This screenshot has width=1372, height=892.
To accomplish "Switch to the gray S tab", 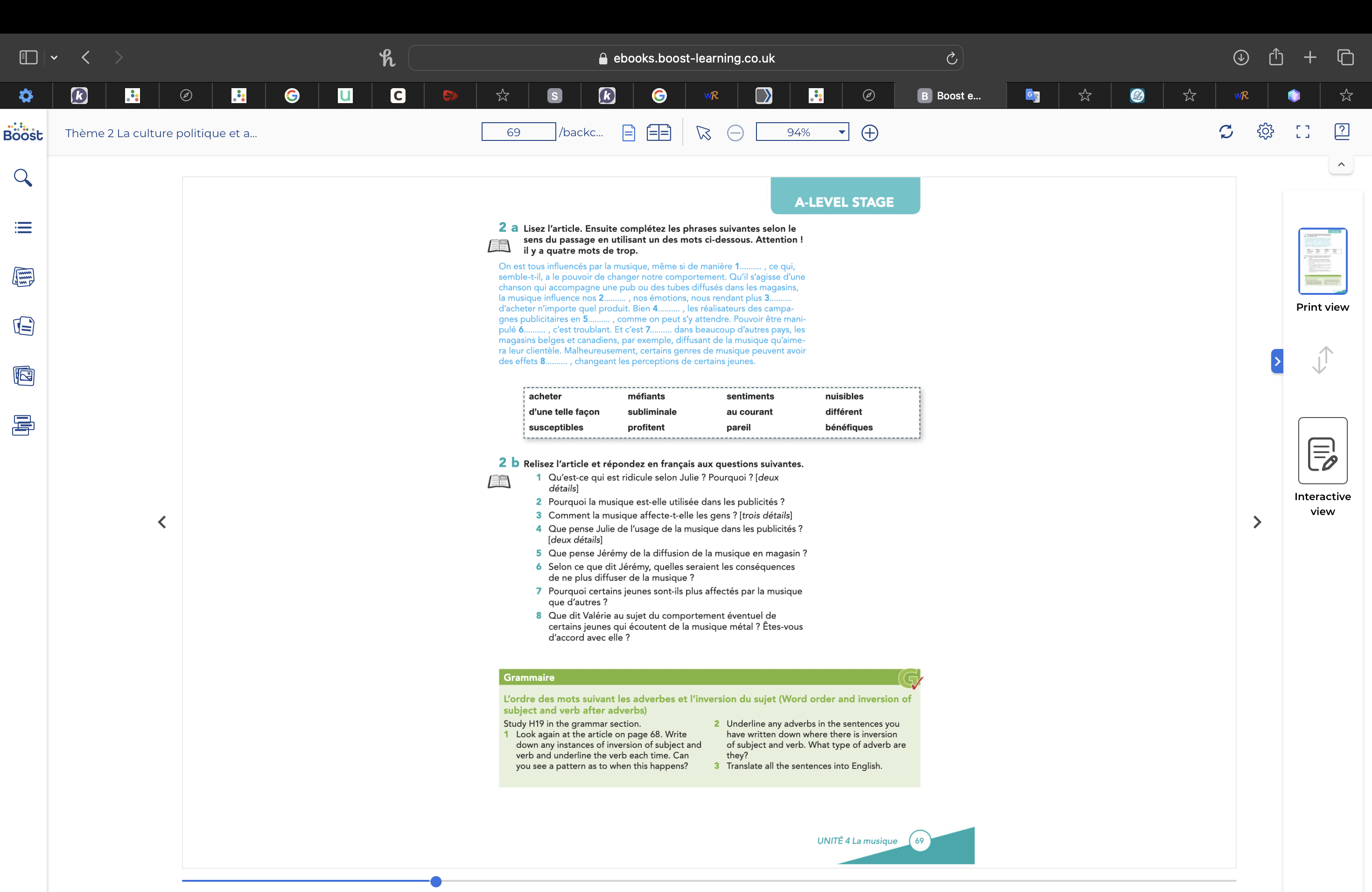I will [x=554, y=96].
